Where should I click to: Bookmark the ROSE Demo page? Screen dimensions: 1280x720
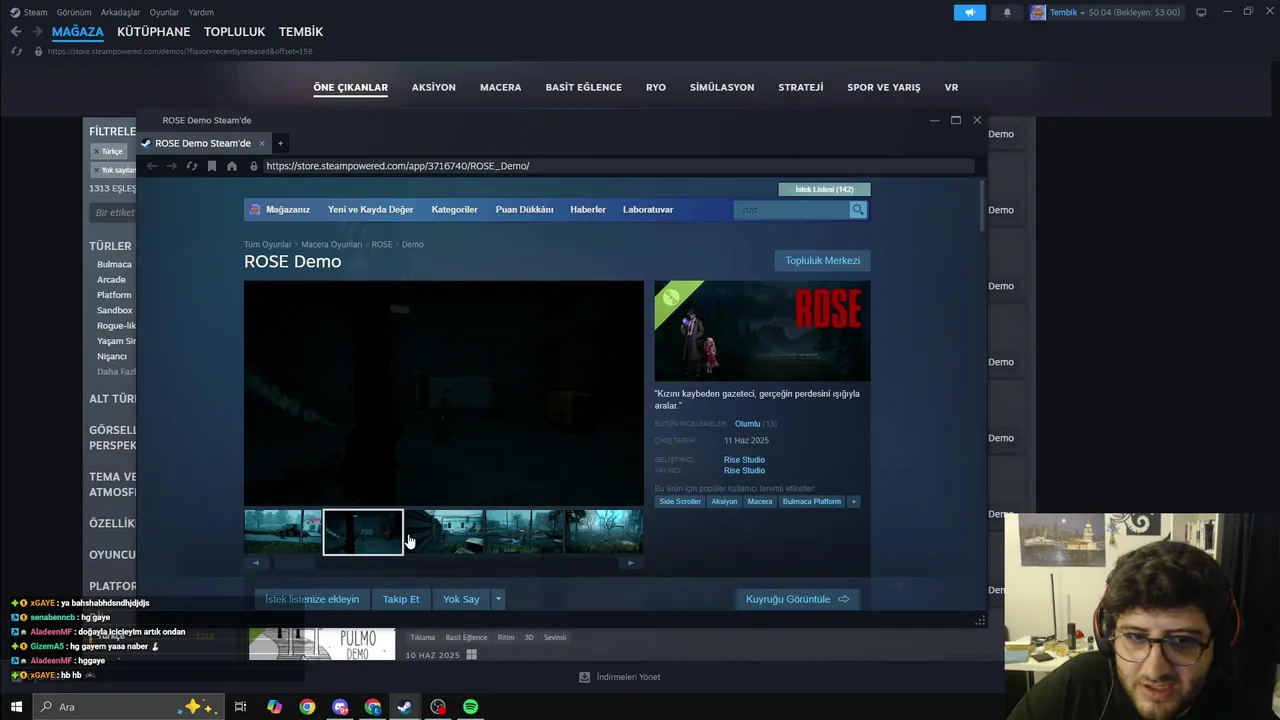(x=212, y=166)
